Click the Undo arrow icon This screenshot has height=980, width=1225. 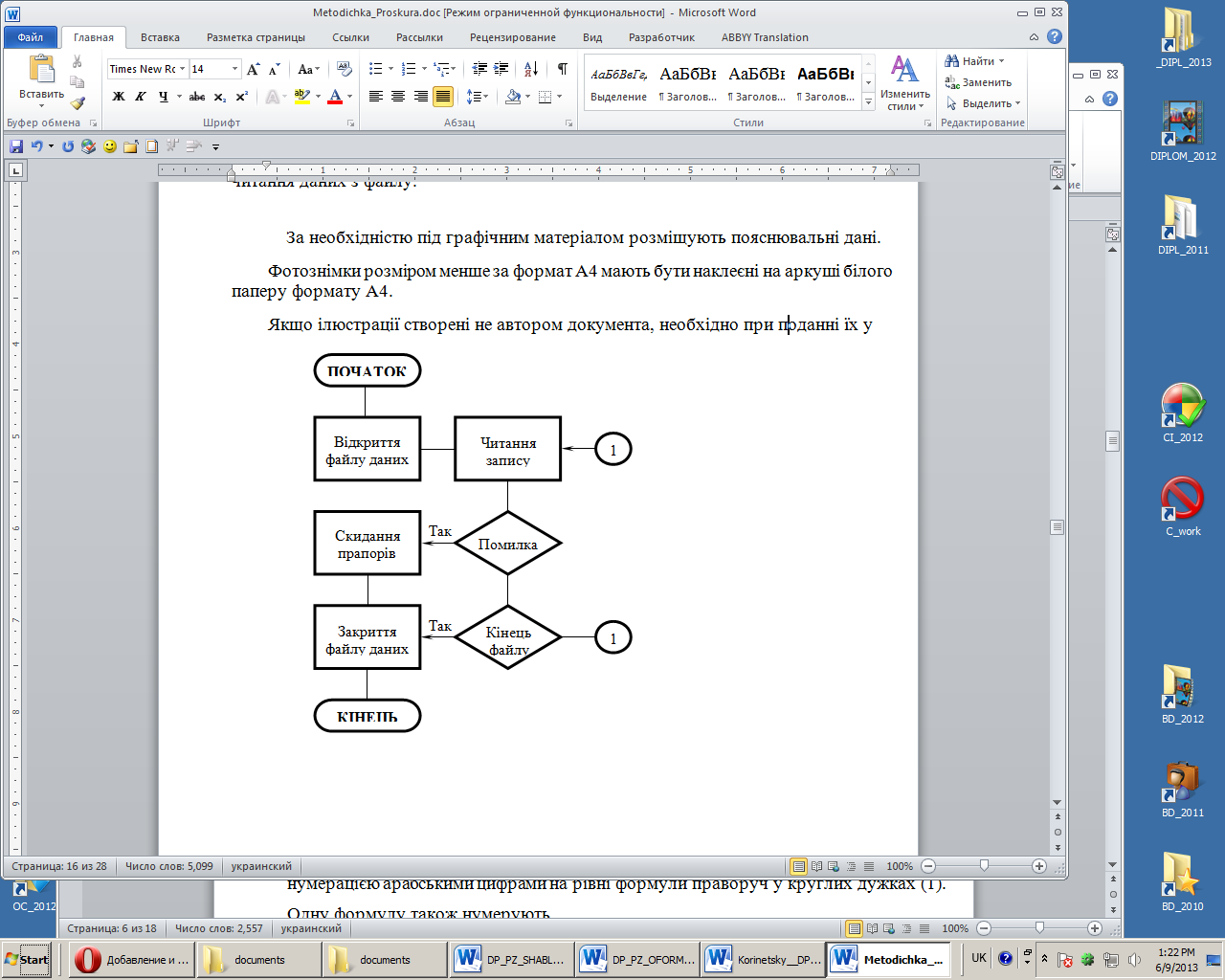click(x=36, y=146)
